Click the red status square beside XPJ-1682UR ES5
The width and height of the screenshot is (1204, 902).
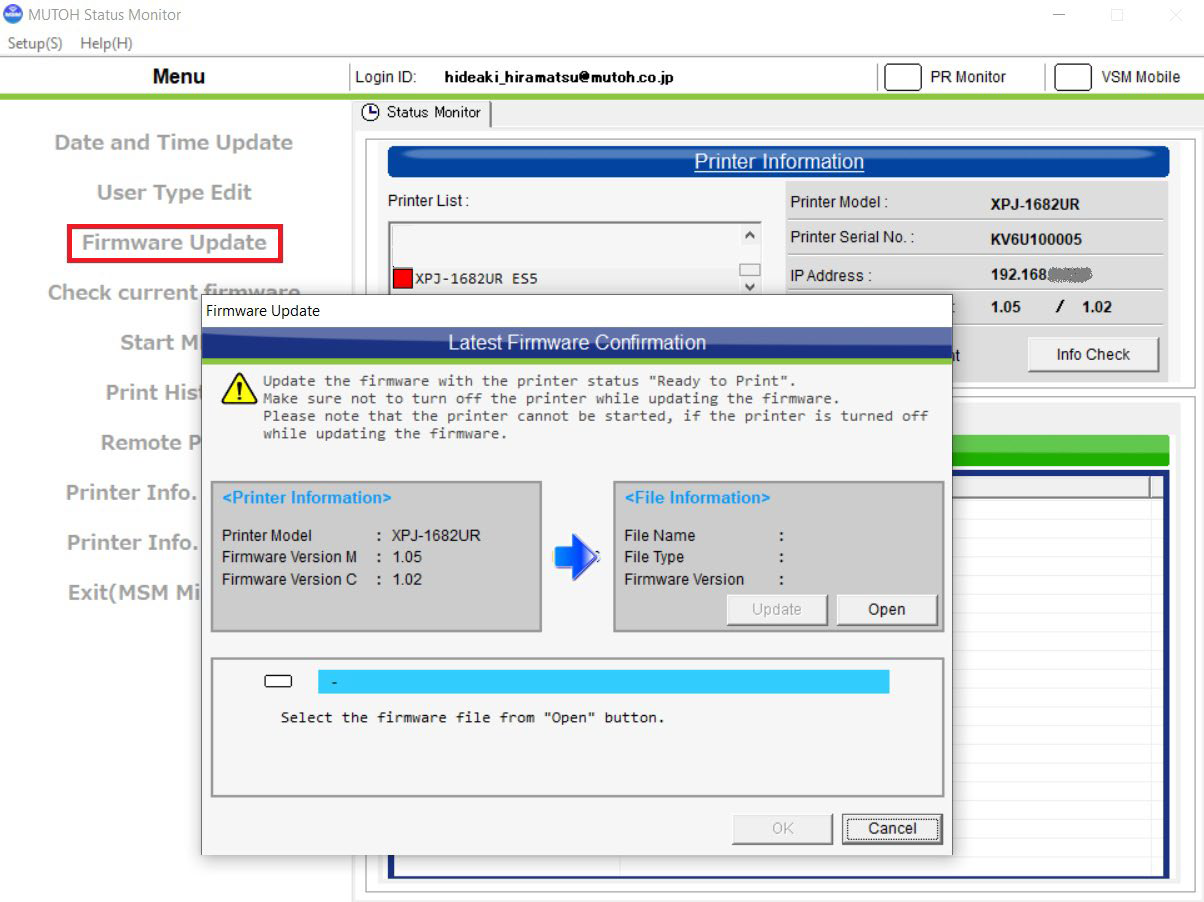(403, 278)
